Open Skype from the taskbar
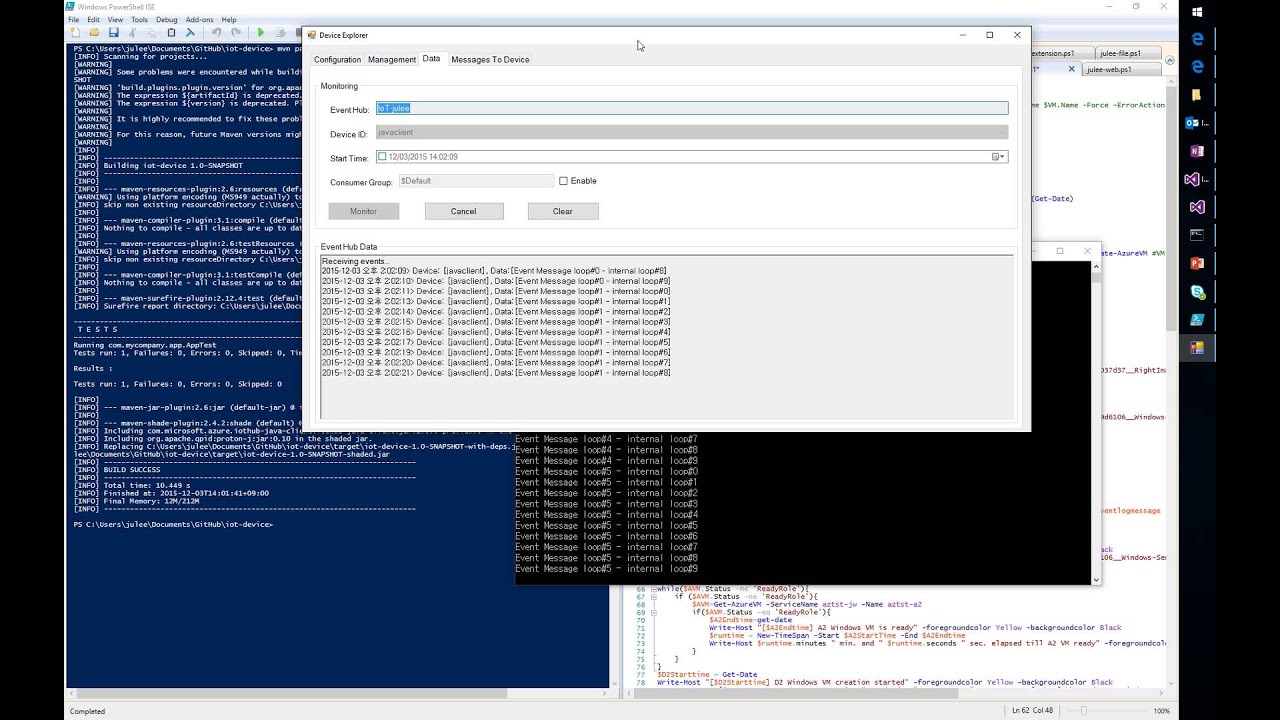 pos(1196,291)
